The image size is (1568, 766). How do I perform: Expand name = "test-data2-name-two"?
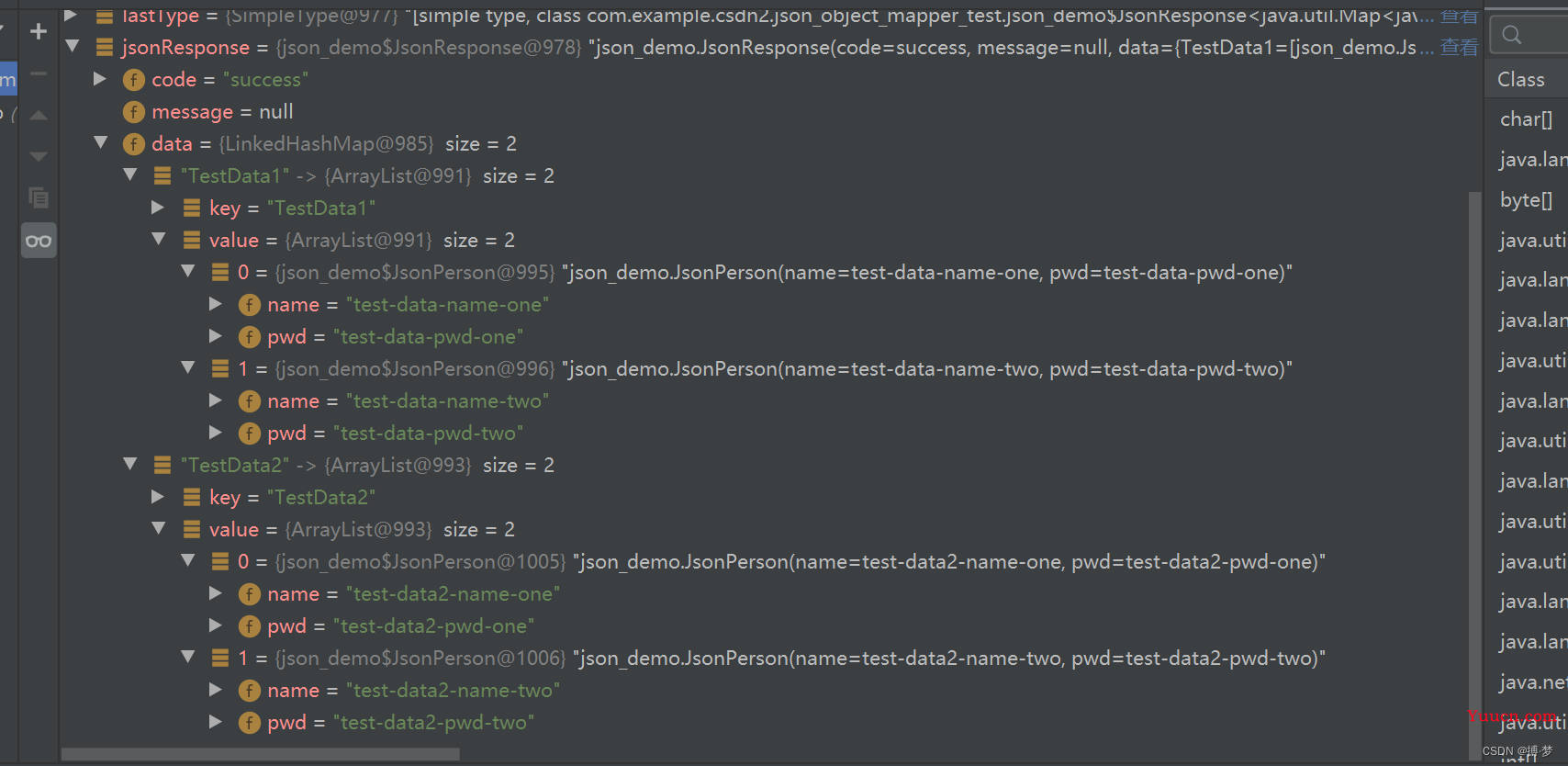pos(216,690)
